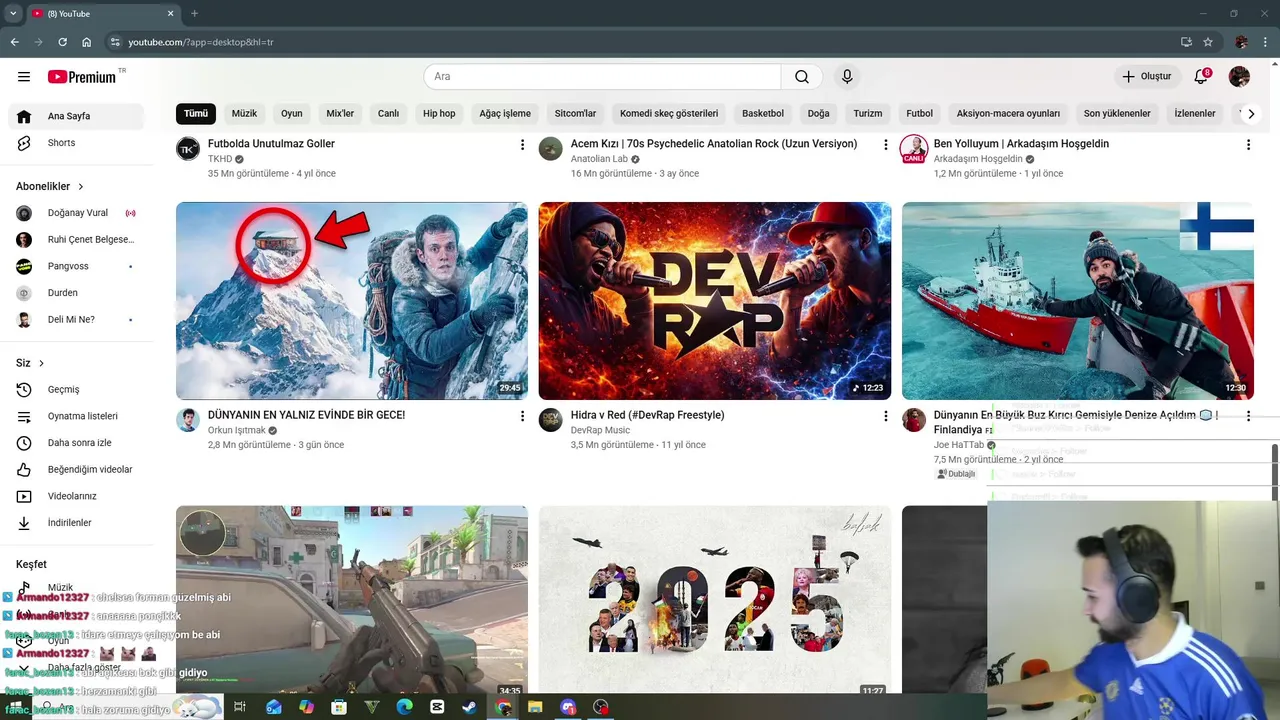
Task: Play the DevRap Hidra v Red thumbnail
Action: click(715, 301)
